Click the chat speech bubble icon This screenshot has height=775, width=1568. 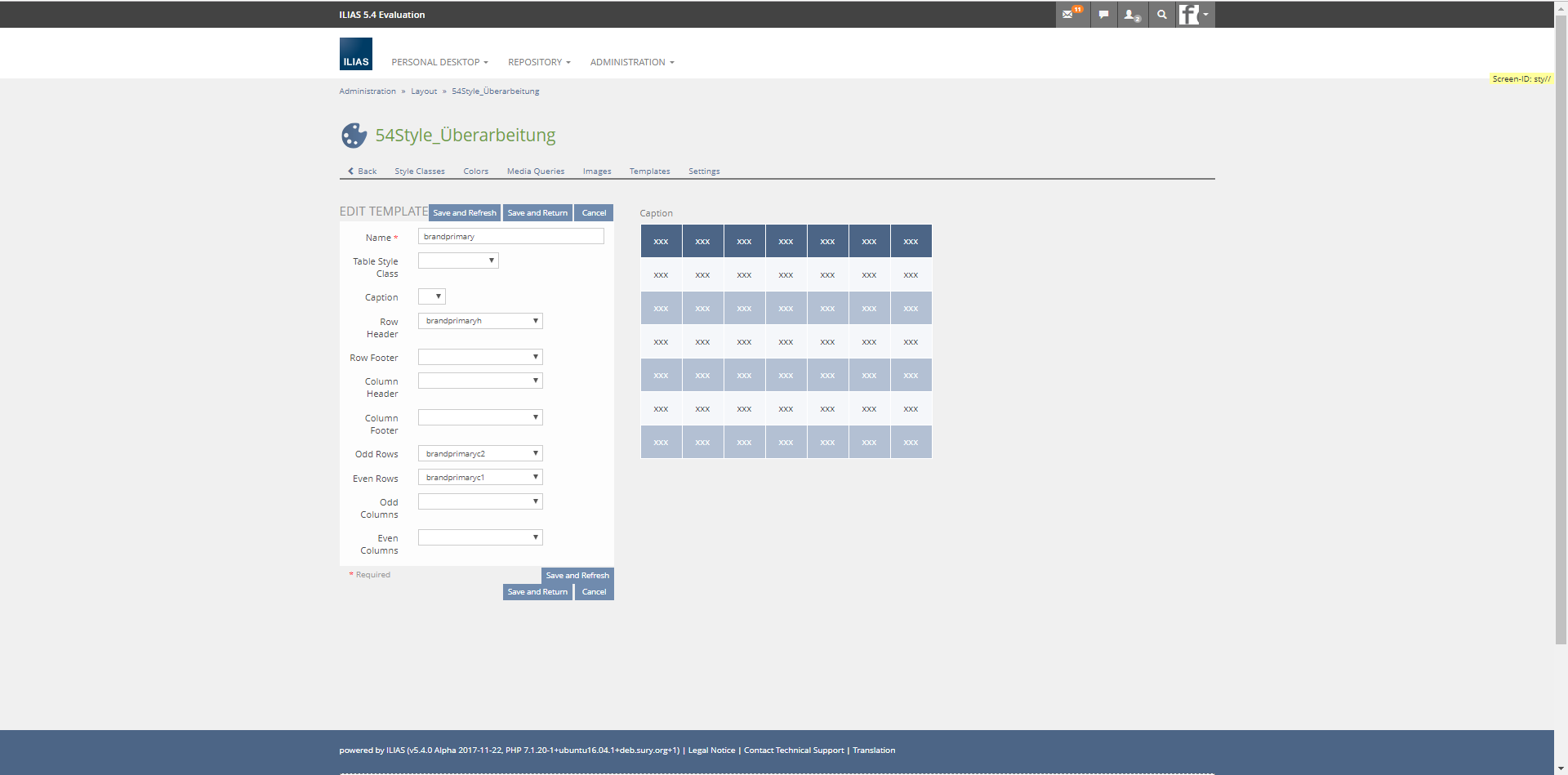(1103, 15)
